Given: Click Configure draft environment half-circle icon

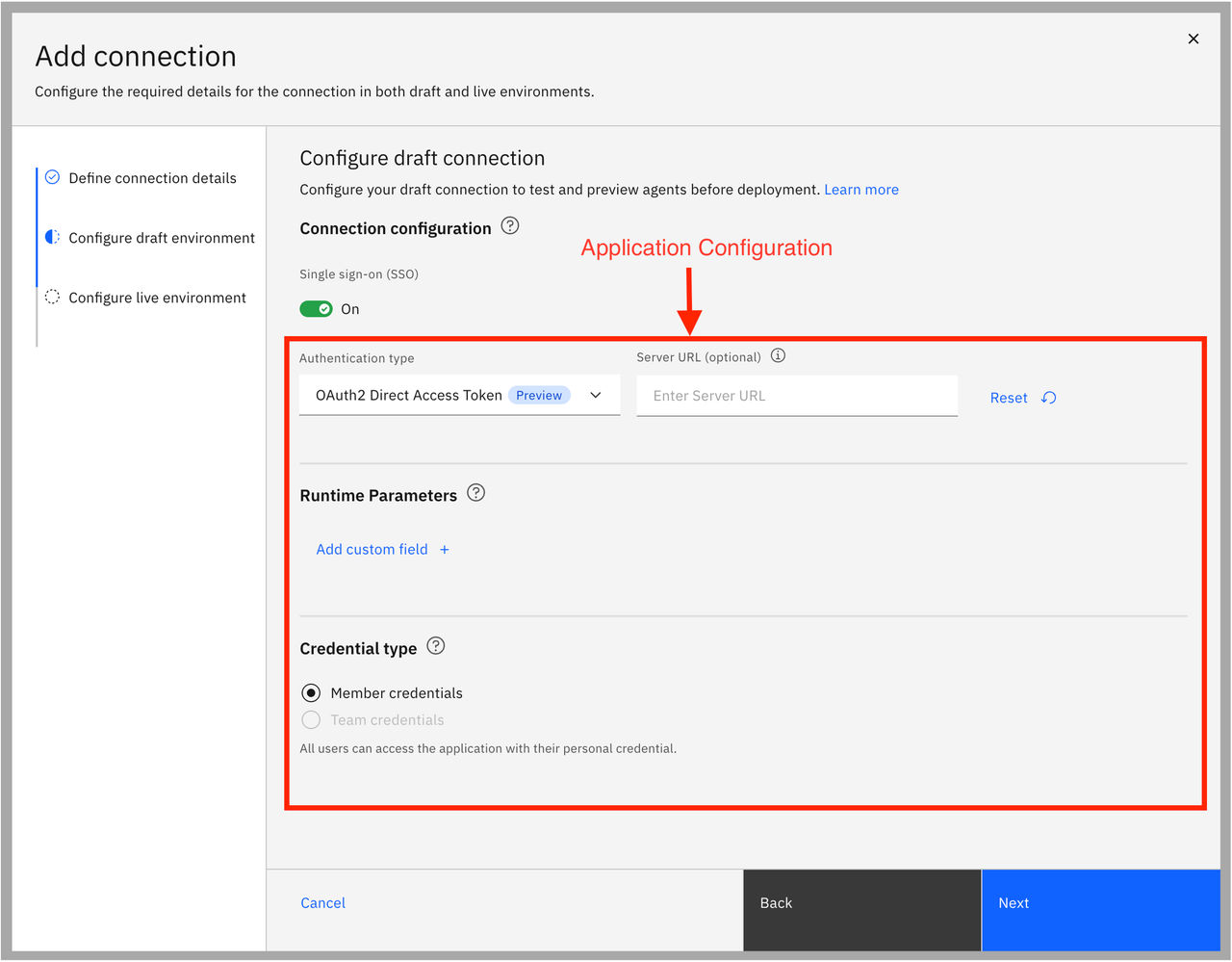Looking at the screenshot, I should coord(52,237).
